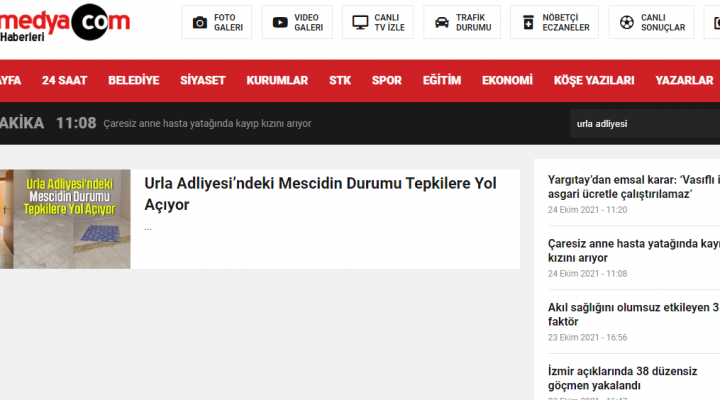Click the TV monitor icon for Canlı TV

pos(361,22)
